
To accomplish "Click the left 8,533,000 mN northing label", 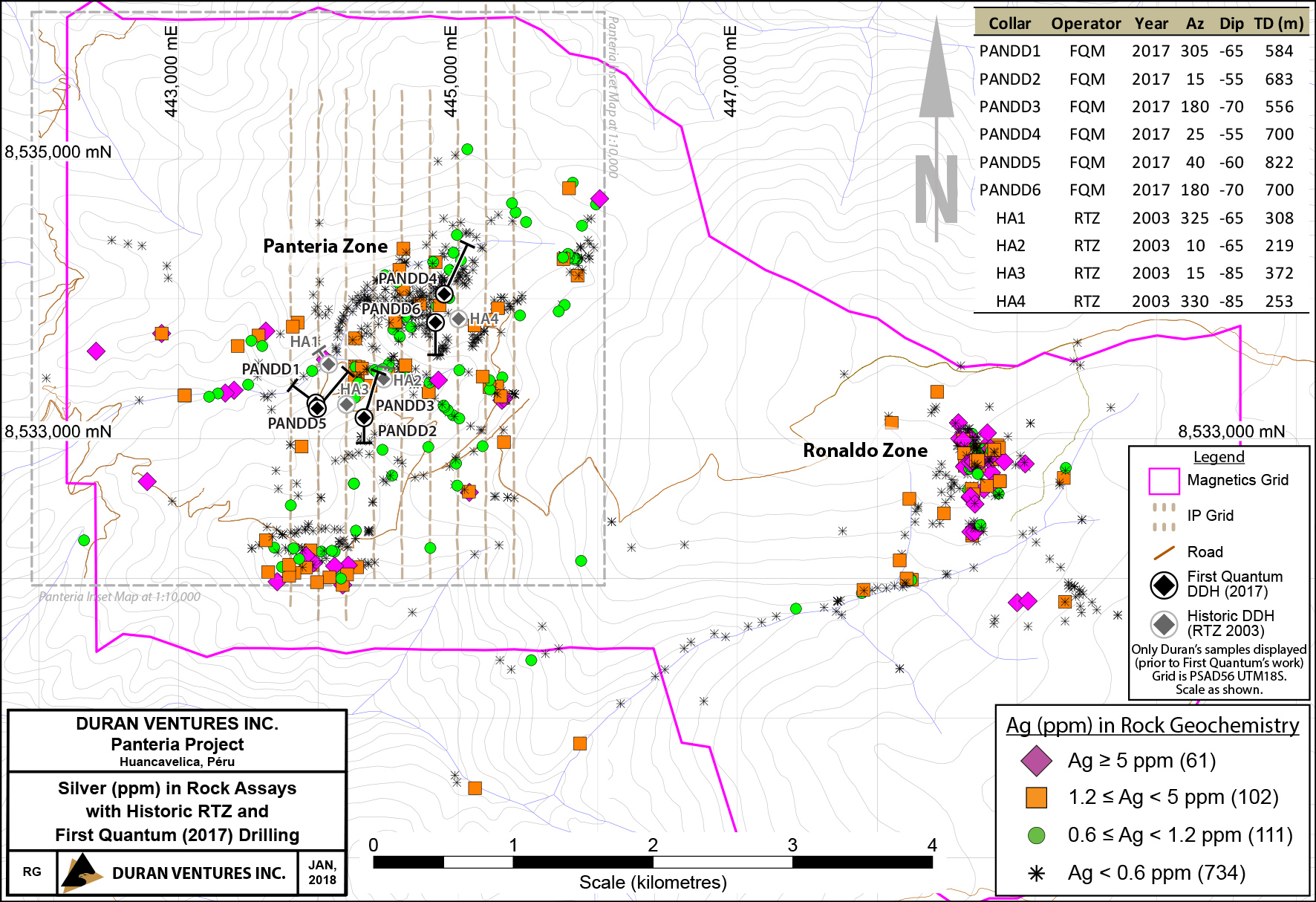I will click(58, 432).
